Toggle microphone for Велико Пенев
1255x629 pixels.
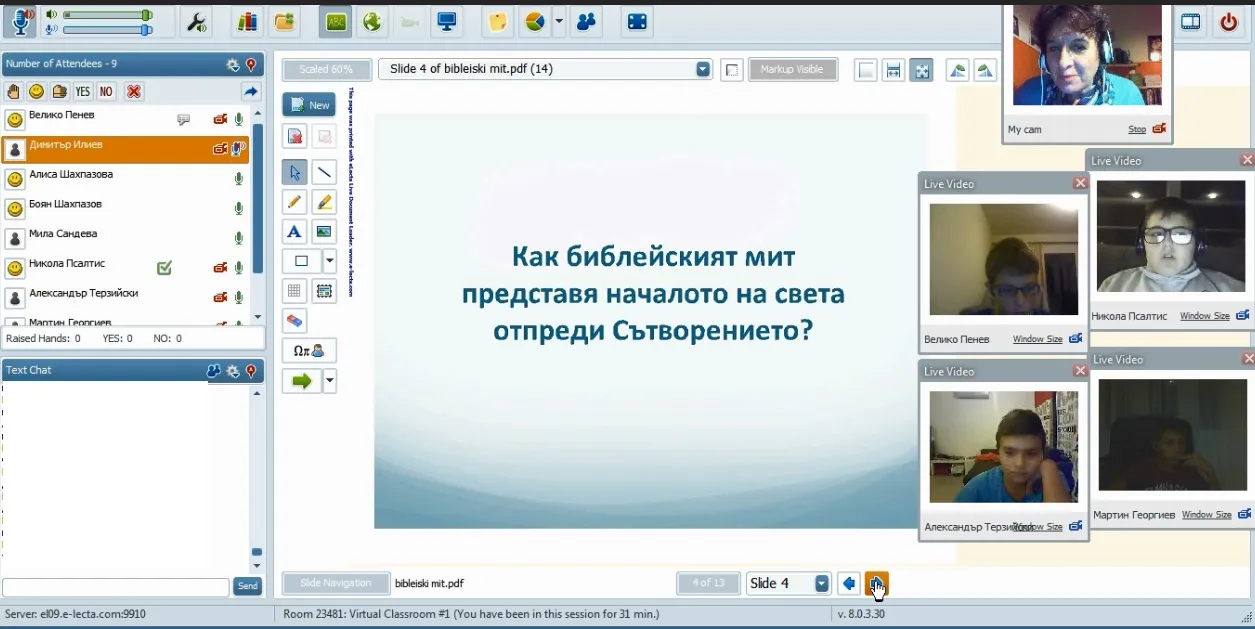(x=239, y=120)
